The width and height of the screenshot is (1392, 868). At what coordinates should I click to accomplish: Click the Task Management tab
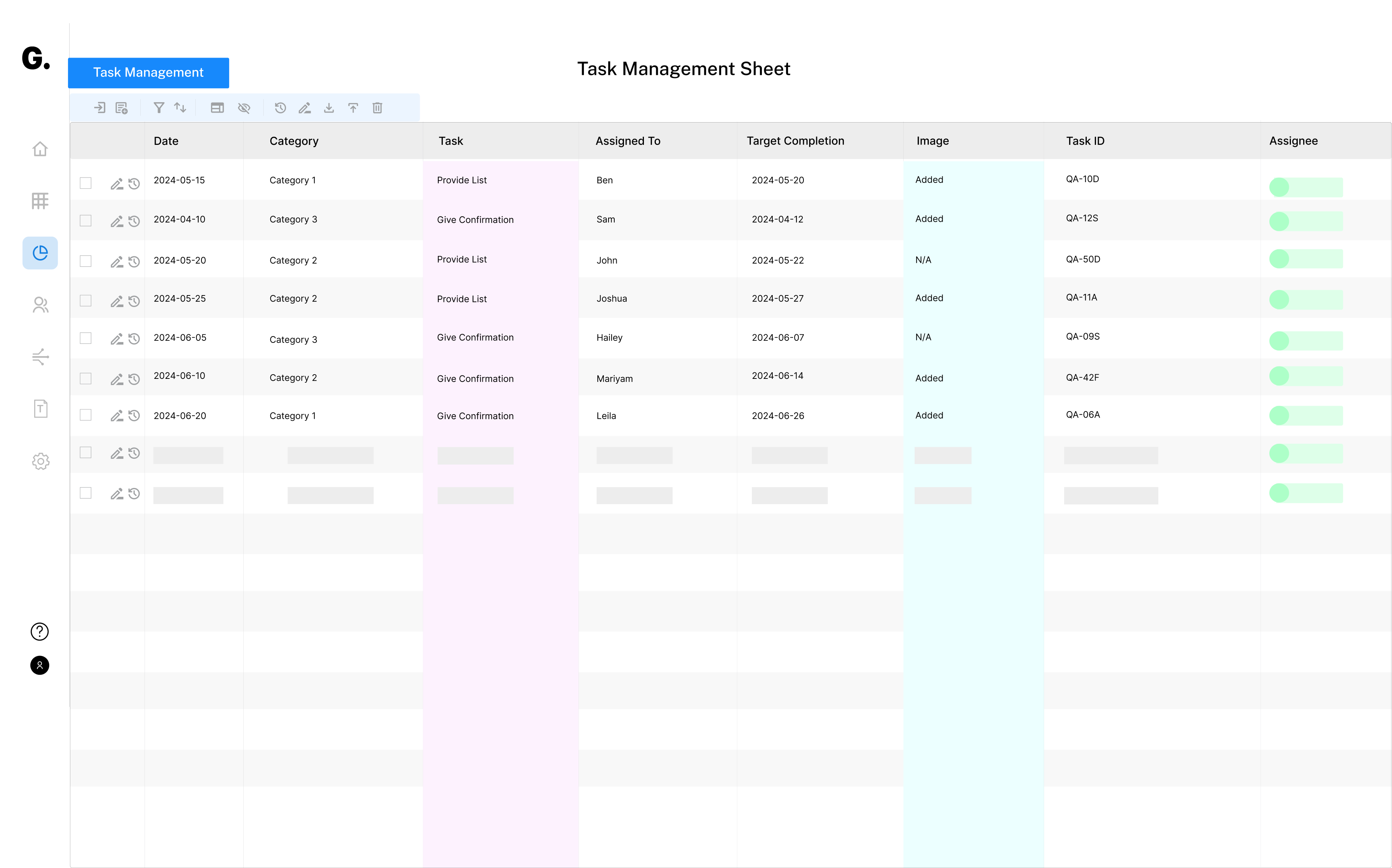149,73
